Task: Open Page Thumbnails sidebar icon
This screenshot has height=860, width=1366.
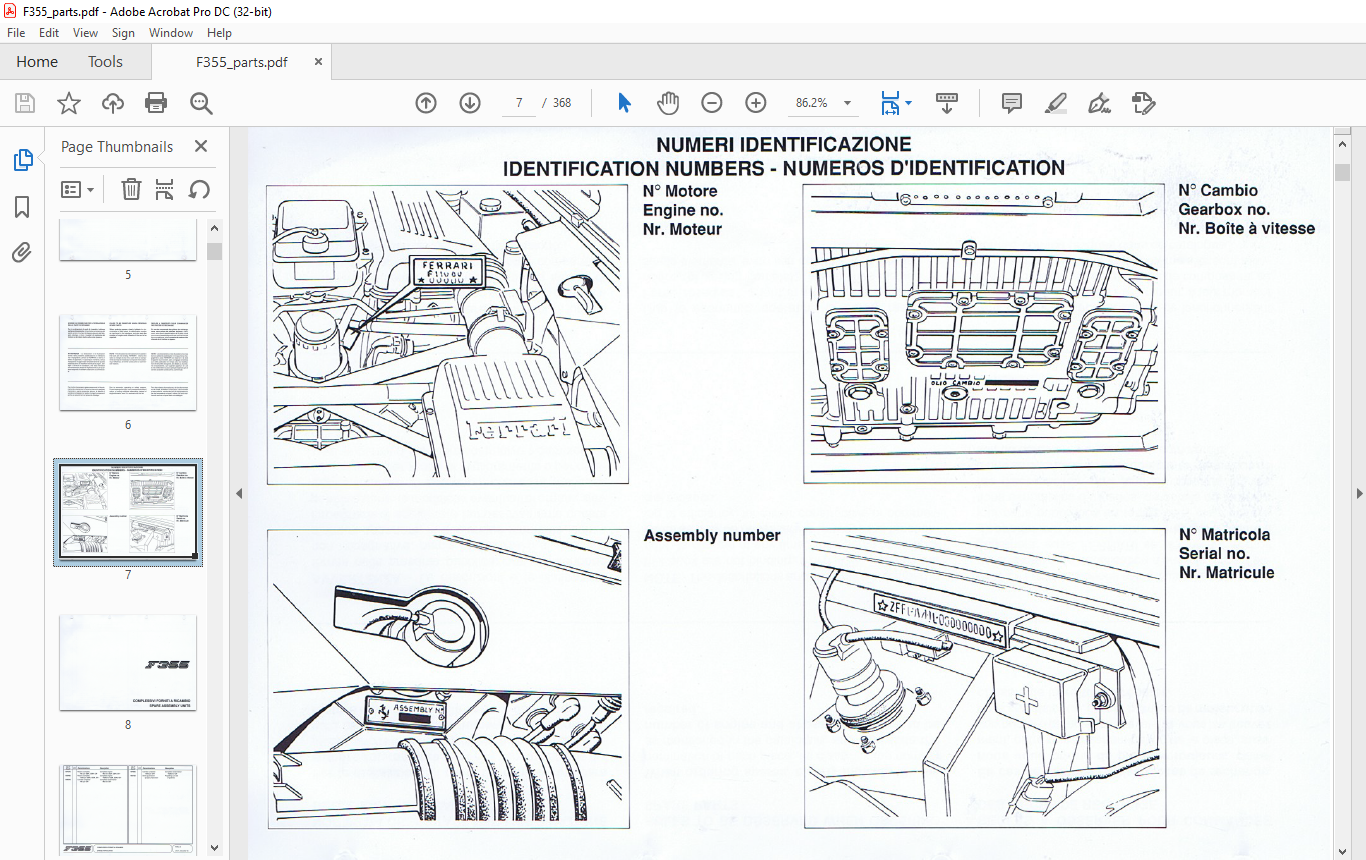Action: [x=22, y=160]
